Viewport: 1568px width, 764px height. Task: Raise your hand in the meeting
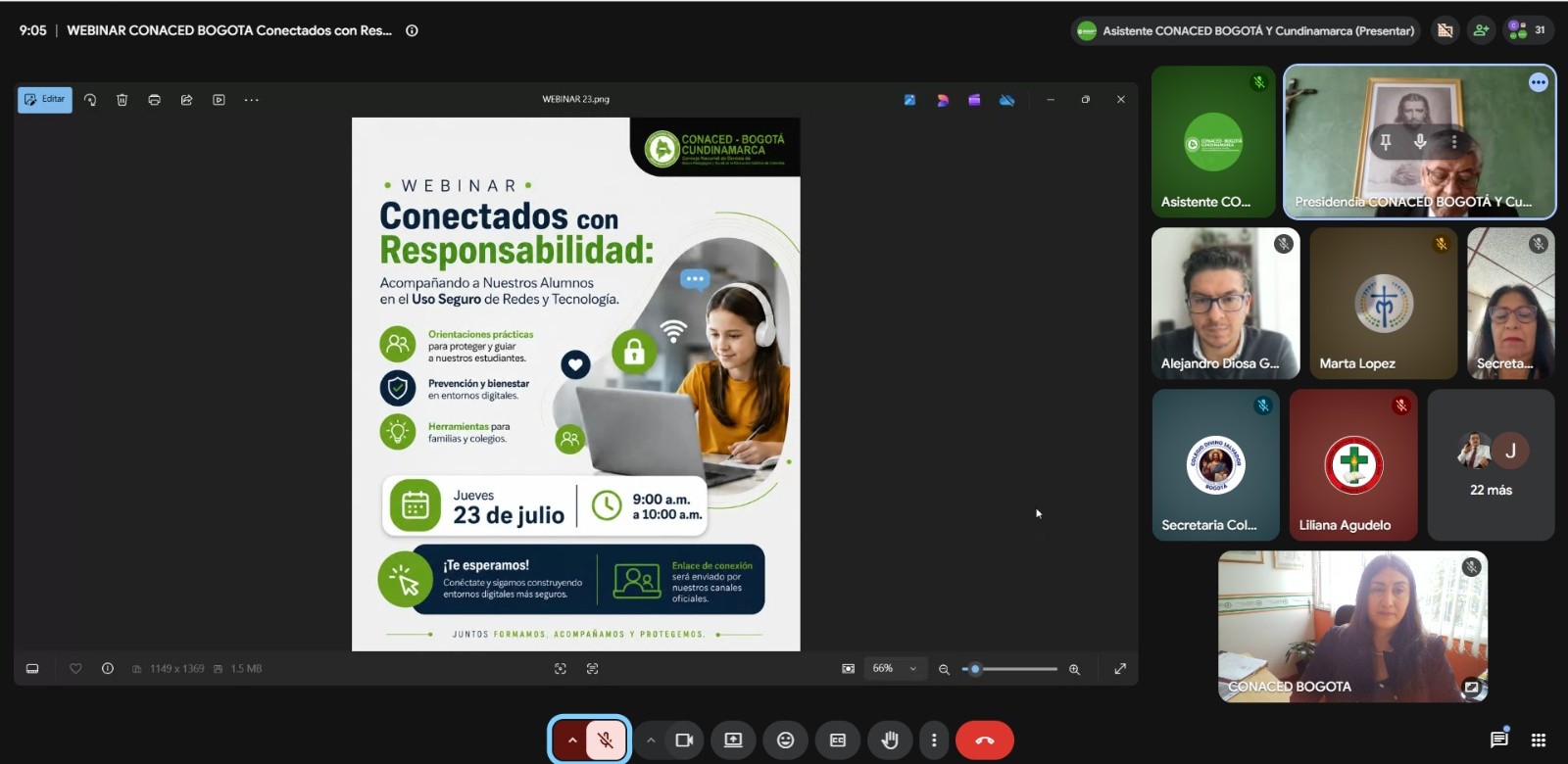890,740
